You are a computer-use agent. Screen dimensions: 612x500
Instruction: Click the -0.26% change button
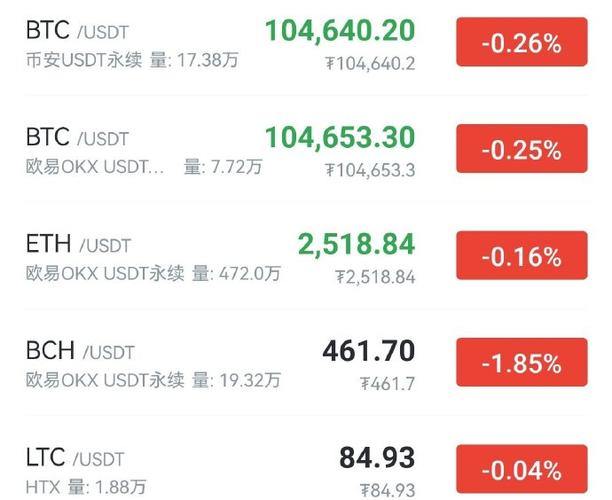(521, 44)
